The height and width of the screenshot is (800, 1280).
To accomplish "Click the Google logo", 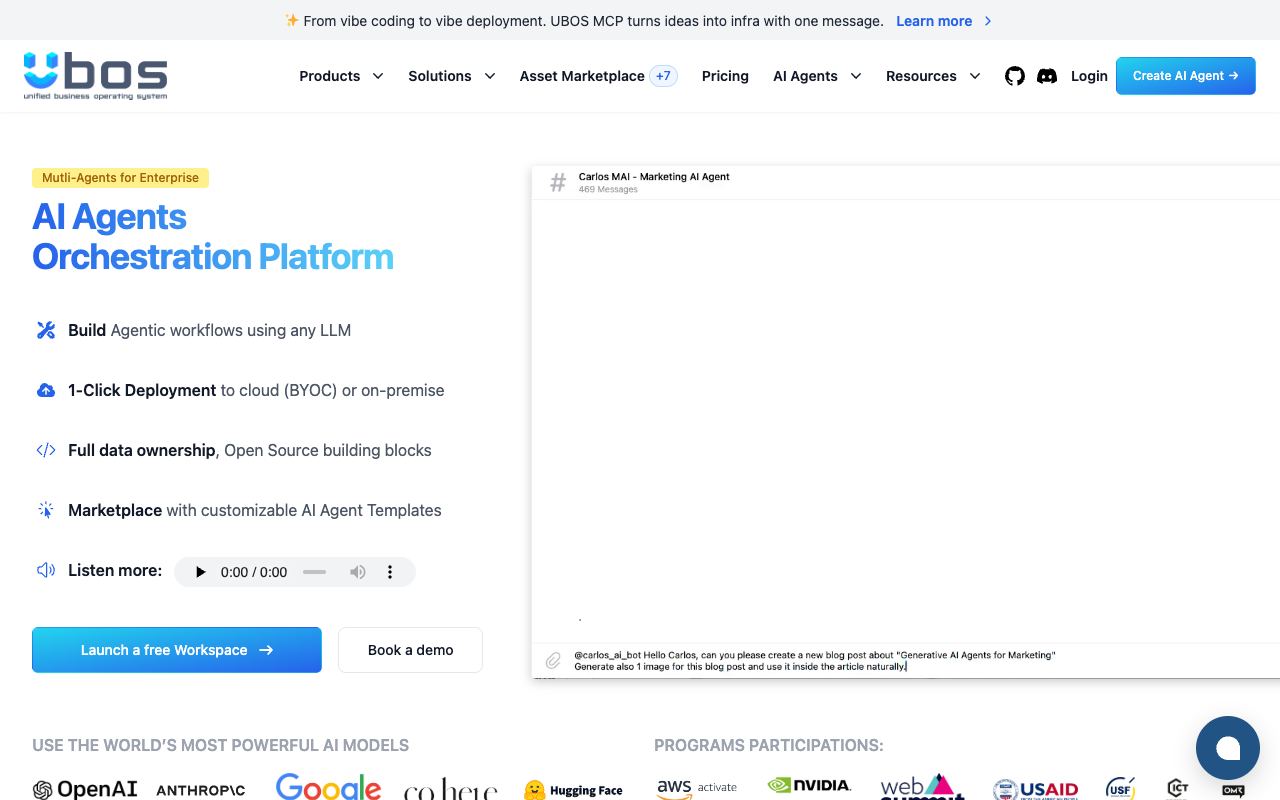I will pos(328,787).
